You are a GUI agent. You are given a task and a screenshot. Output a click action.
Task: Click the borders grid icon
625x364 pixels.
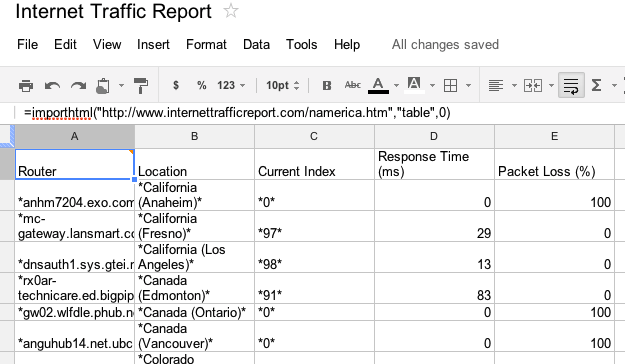pyautogui.click(x=450, y=85)
